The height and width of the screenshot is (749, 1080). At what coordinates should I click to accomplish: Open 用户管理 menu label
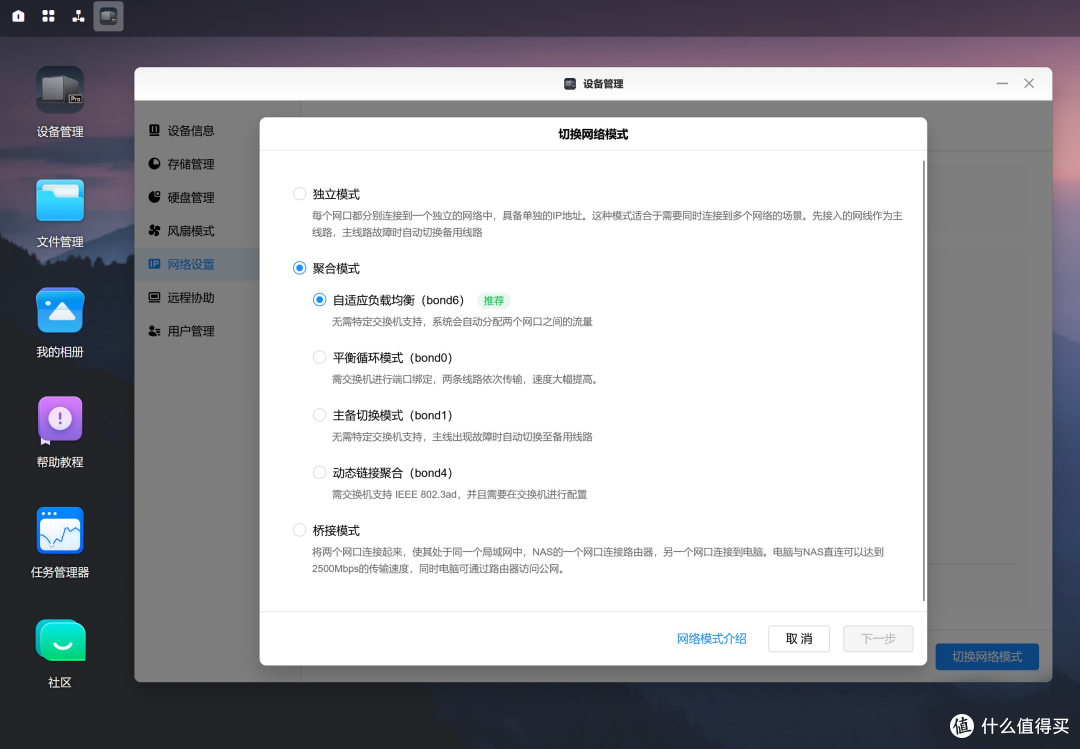point(191,331)
